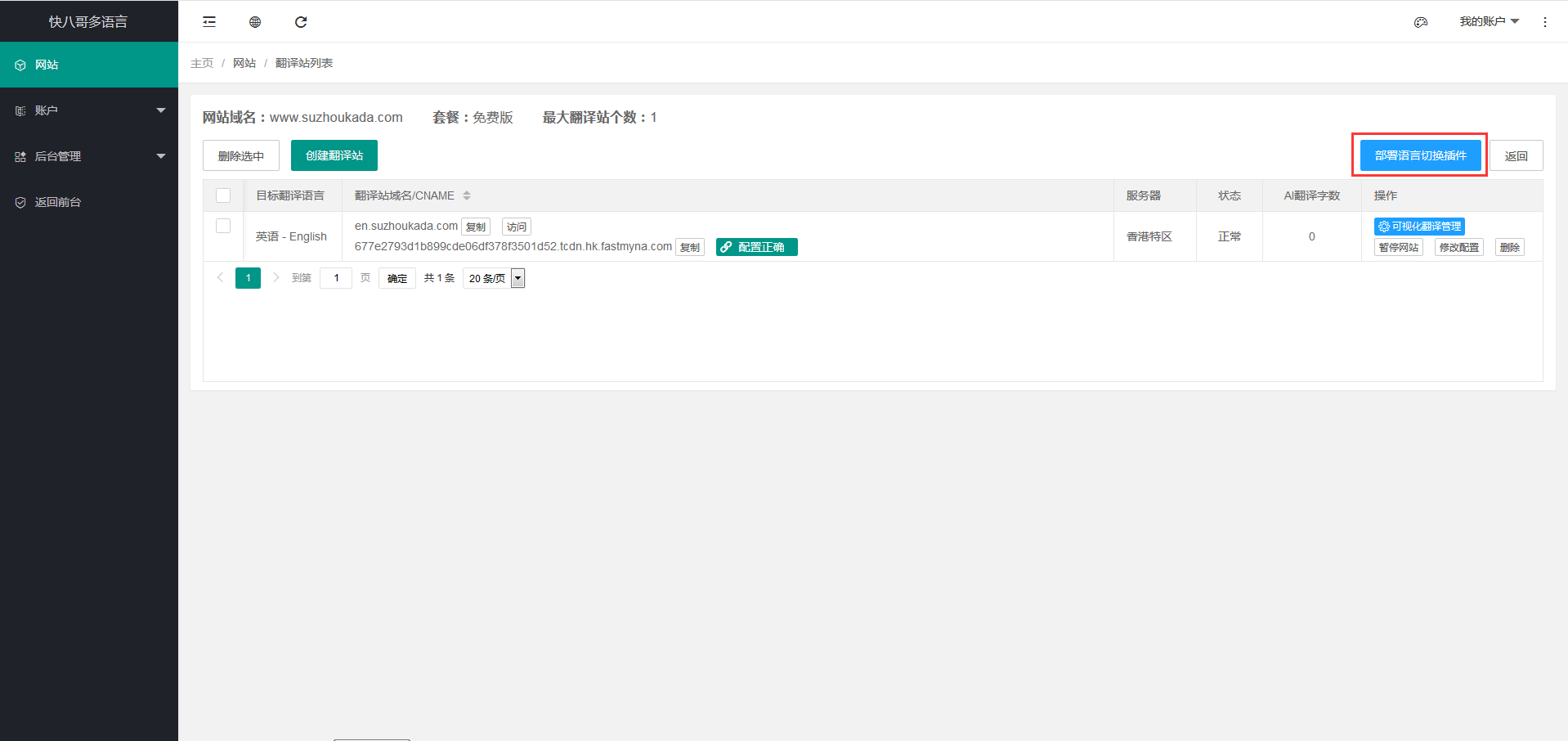Screen dimensions: 1568x741
Task: Focus the page number input field
Action: click(336, 278)
